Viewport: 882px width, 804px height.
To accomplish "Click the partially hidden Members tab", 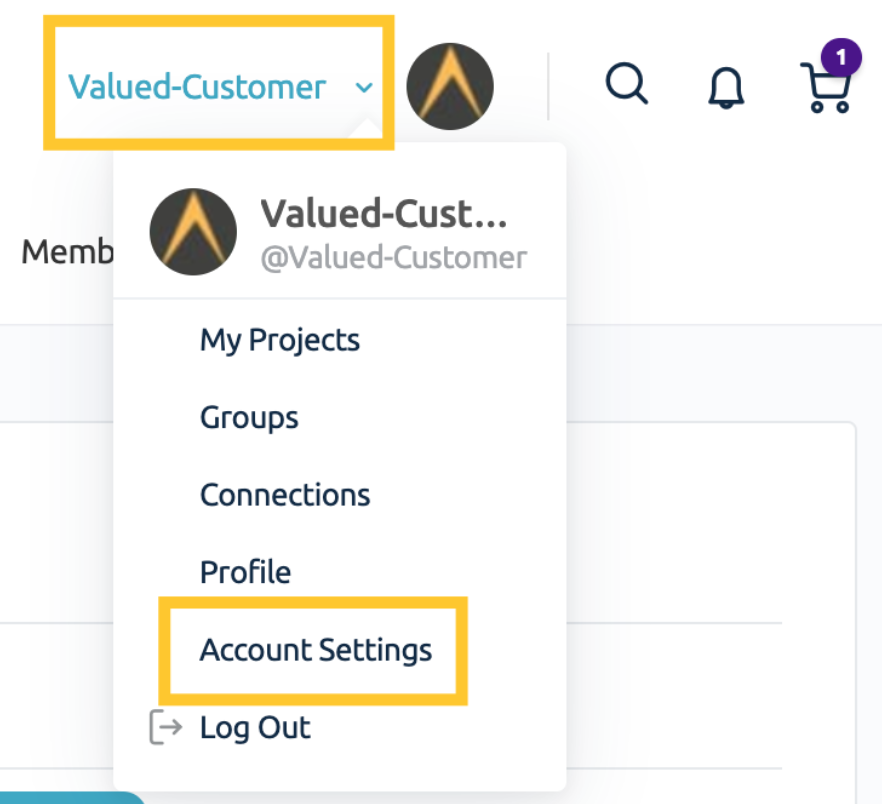I will [x=67, y=251].
